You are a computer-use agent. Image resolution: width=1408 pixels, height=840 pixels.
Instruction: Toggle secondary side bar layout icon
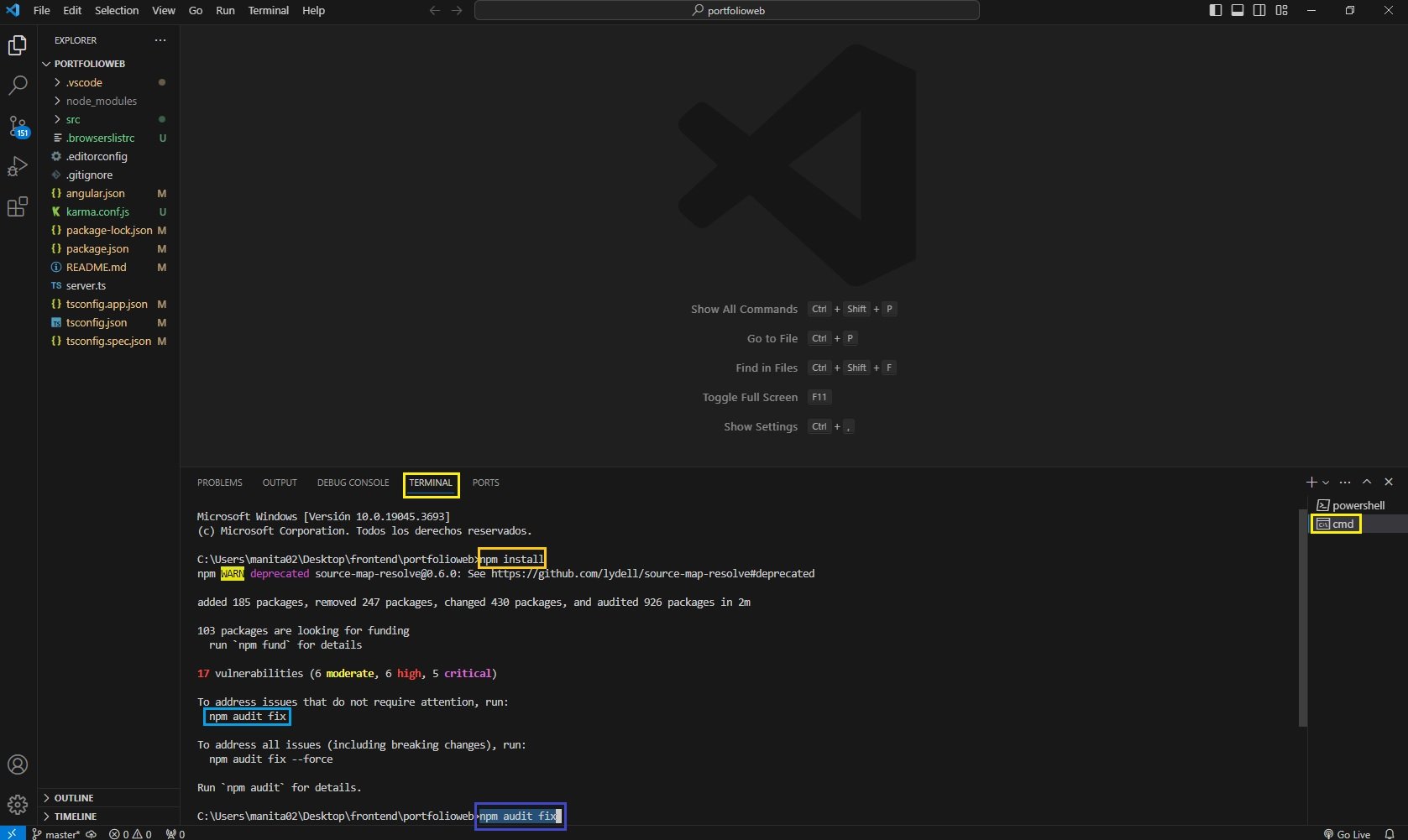[x=1259, y=10]
